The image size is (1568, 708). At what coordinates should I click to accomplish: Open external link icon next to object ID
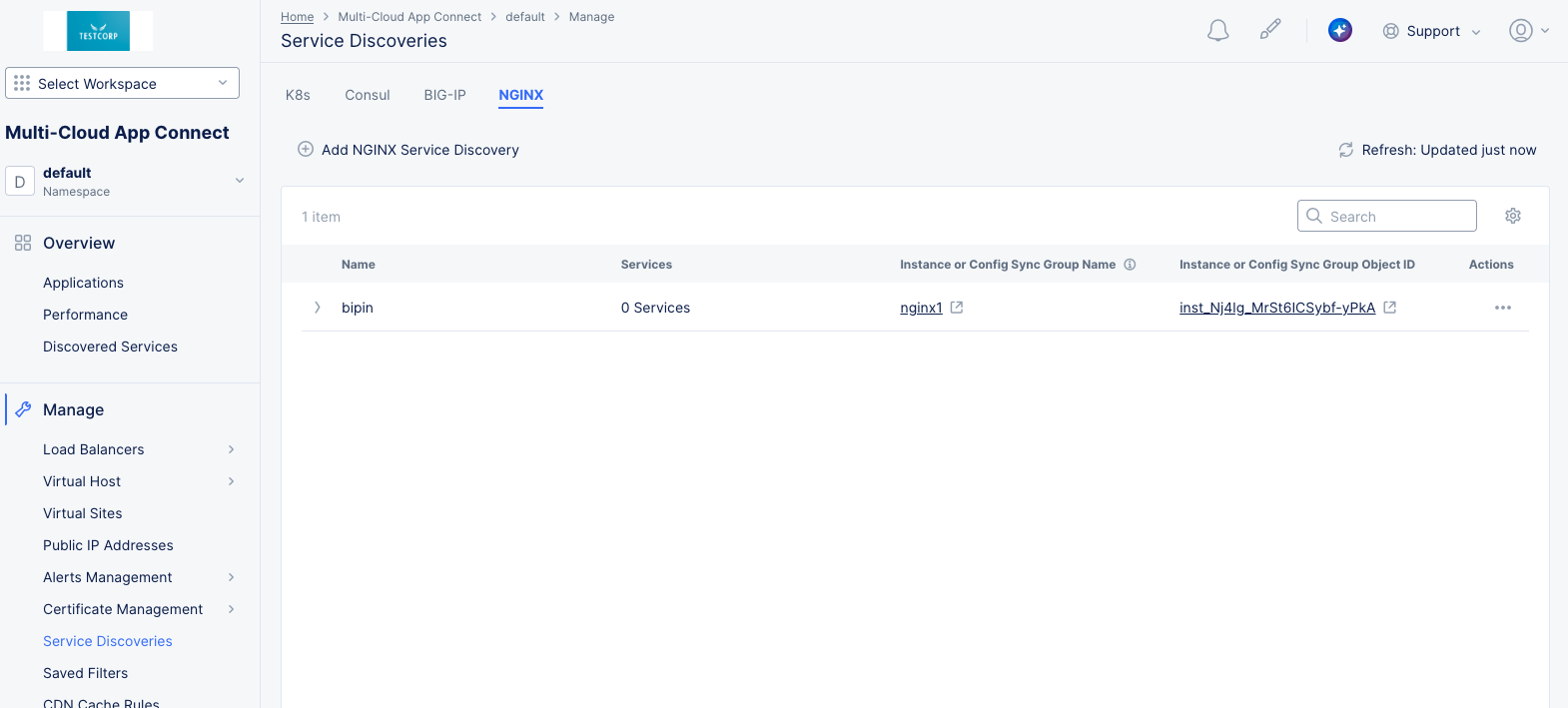1390,308
